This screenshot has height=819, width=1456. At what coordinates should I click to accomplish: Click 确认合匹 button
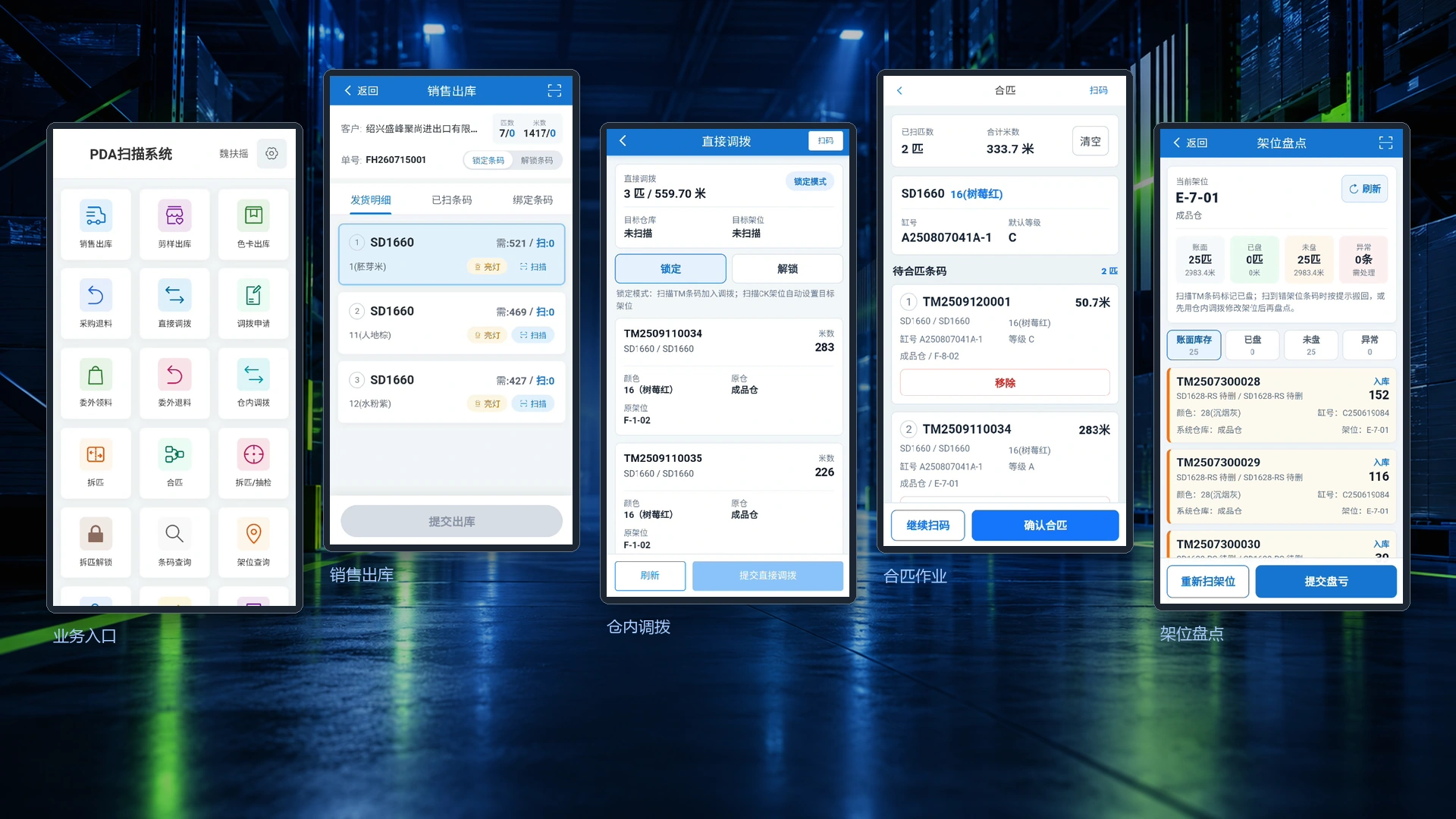pos(1045,526)
